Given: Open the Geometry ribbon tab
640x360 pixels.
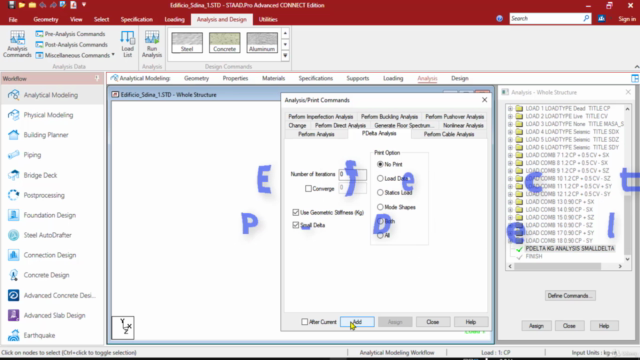Looking at the screenshot, I should pyautogui.click(x=46, y=19).
